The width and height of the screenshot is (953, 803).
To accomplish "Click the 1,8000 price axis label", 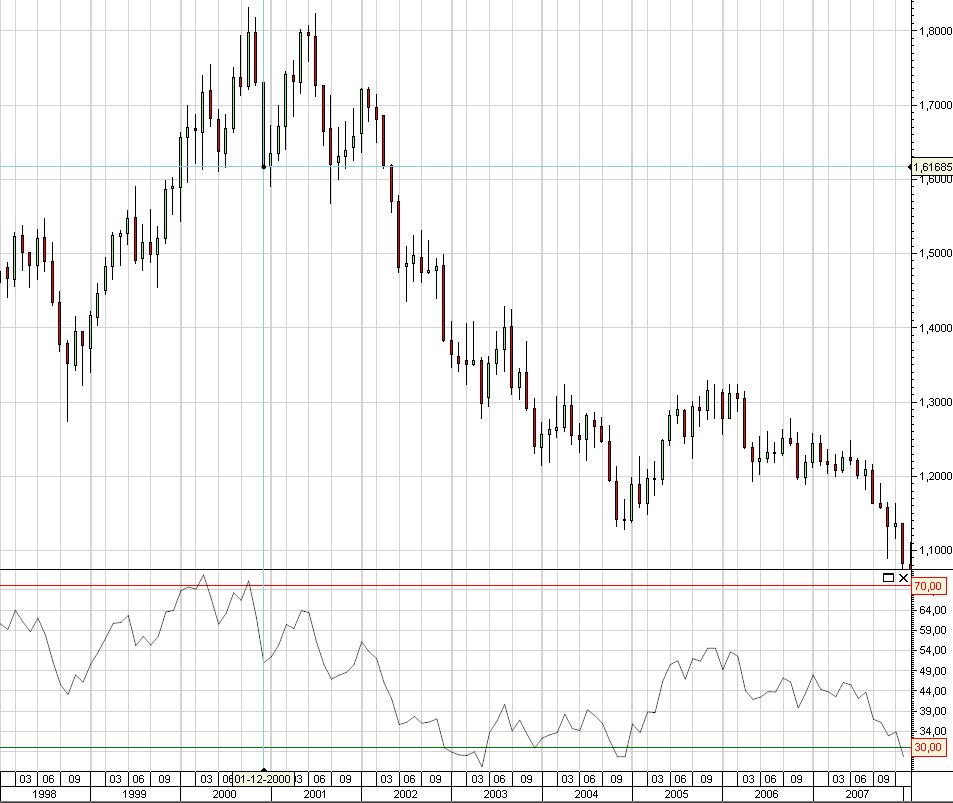I will click(935, 31).
